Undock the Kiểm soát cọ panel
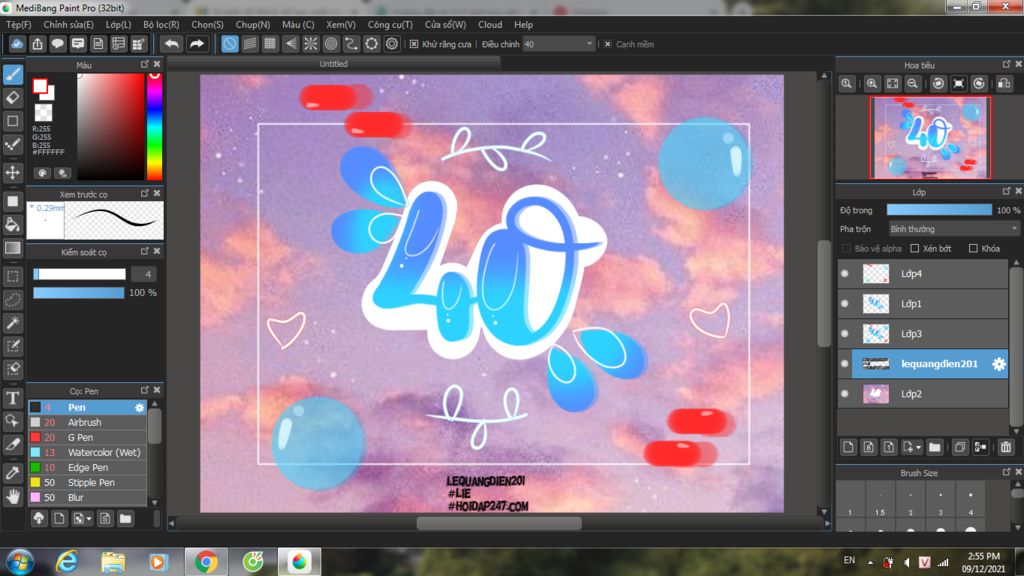This screenshot has width=1024, height=576. 144,251
